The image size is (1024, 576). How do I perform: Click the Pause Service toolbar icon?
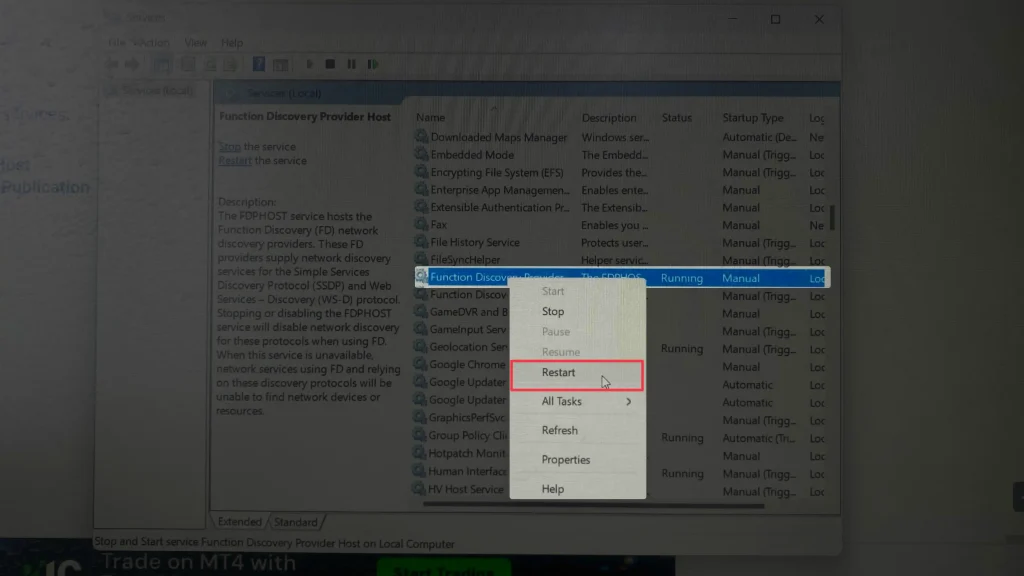point(351,64)
